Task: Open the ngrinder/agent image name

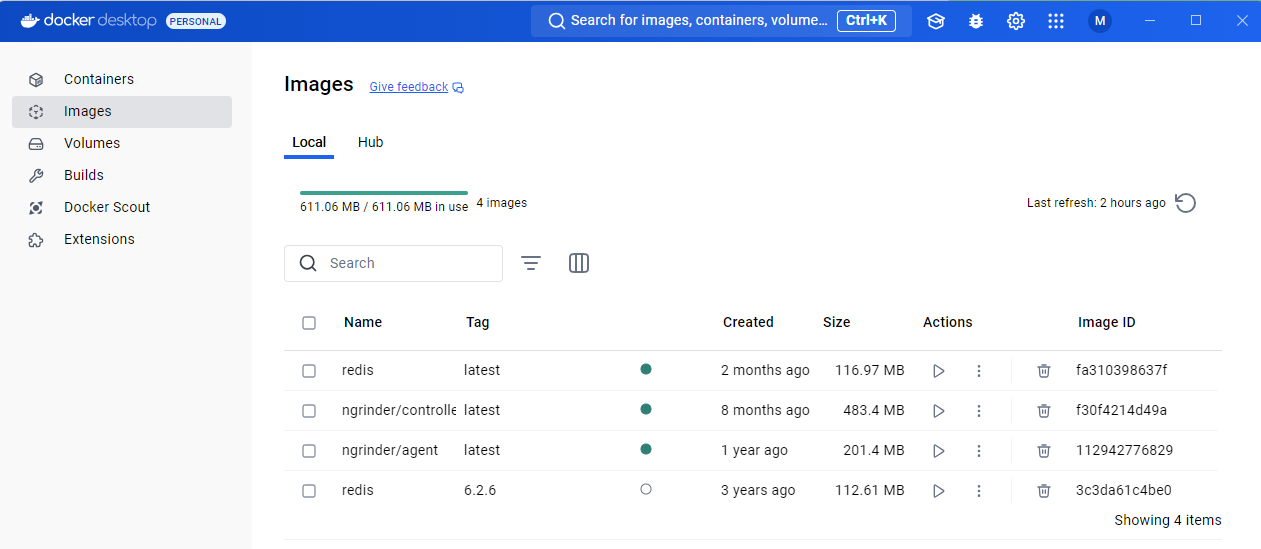Action: click(390, 450)
